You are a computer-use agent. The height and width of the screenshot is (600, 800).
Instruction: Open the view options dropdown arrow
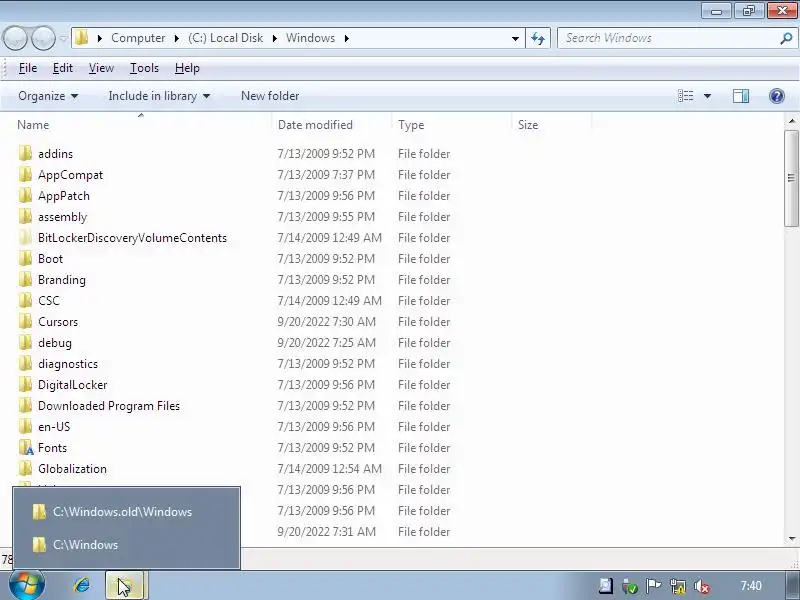[x=707, y=96]
